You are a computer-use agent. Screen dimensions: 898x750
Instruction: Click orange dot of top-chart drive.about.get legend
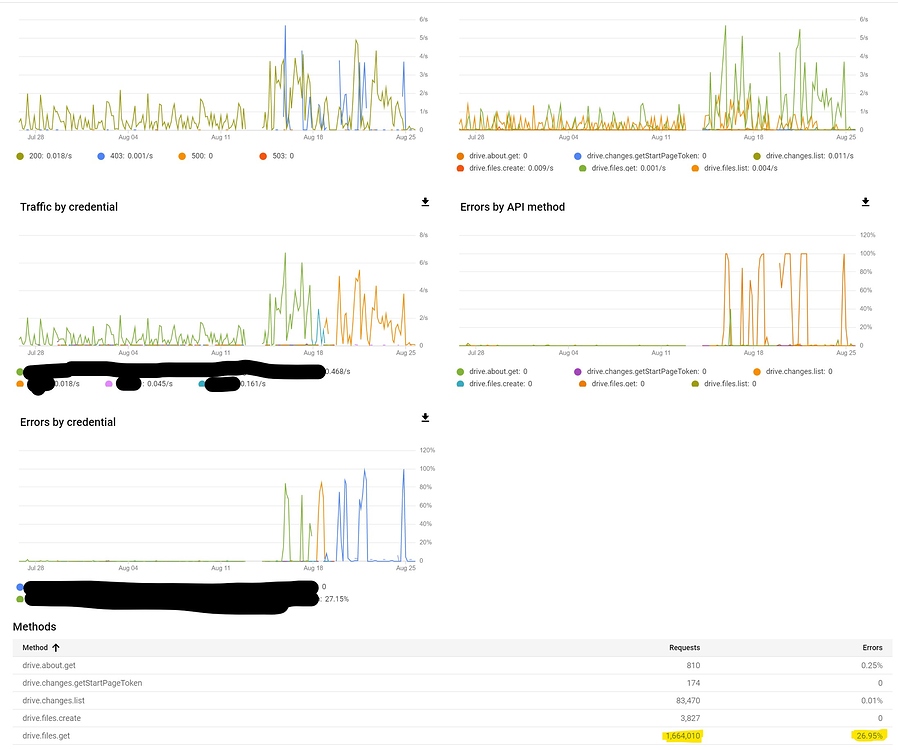click(460, 156)
